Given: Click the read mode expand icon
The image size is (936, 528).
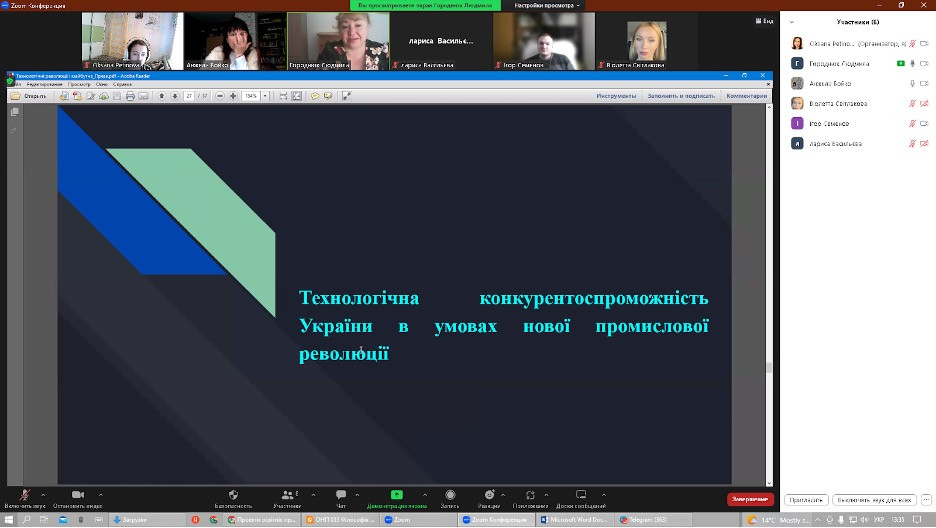Looking at the screenshot, I should pyautogui.click(x=346, y=95).
